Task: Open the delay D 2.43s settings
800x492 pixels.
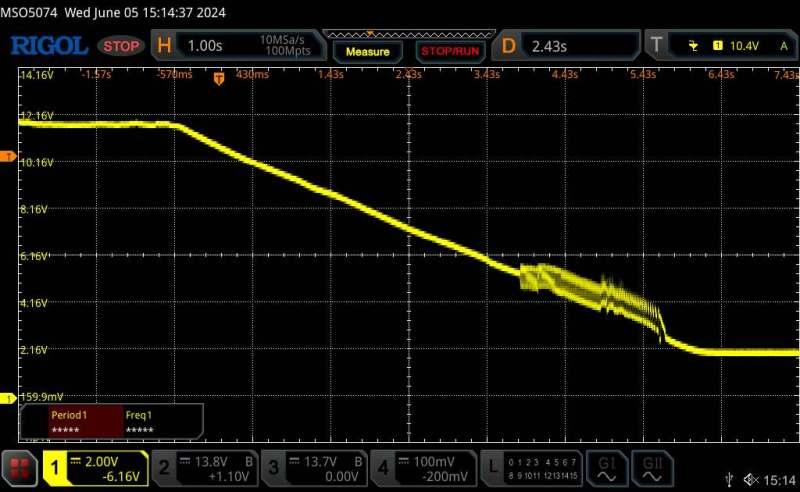Action: [x=568, y=45]
